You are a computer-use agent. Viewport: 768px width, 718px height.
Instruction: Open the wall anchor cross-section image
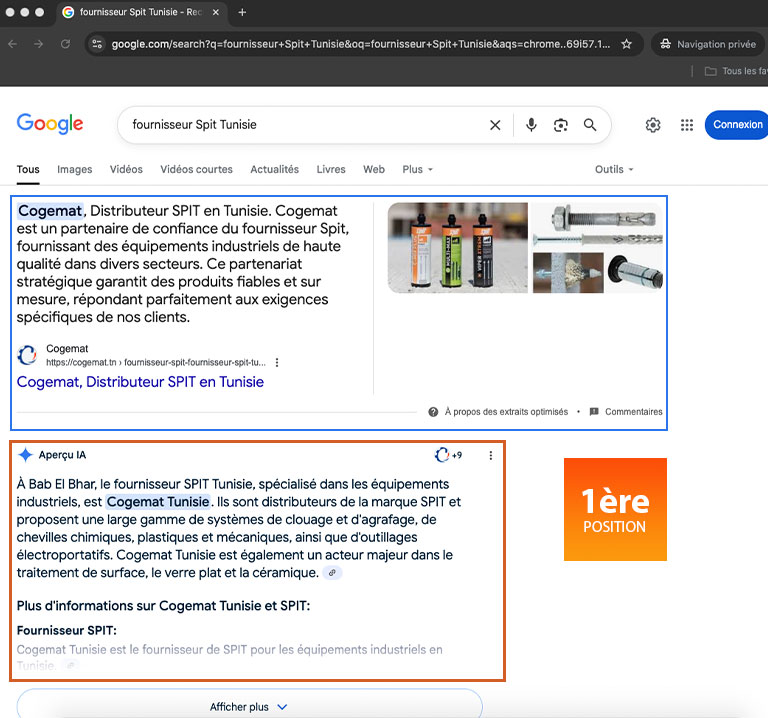[x=568, y=273]
